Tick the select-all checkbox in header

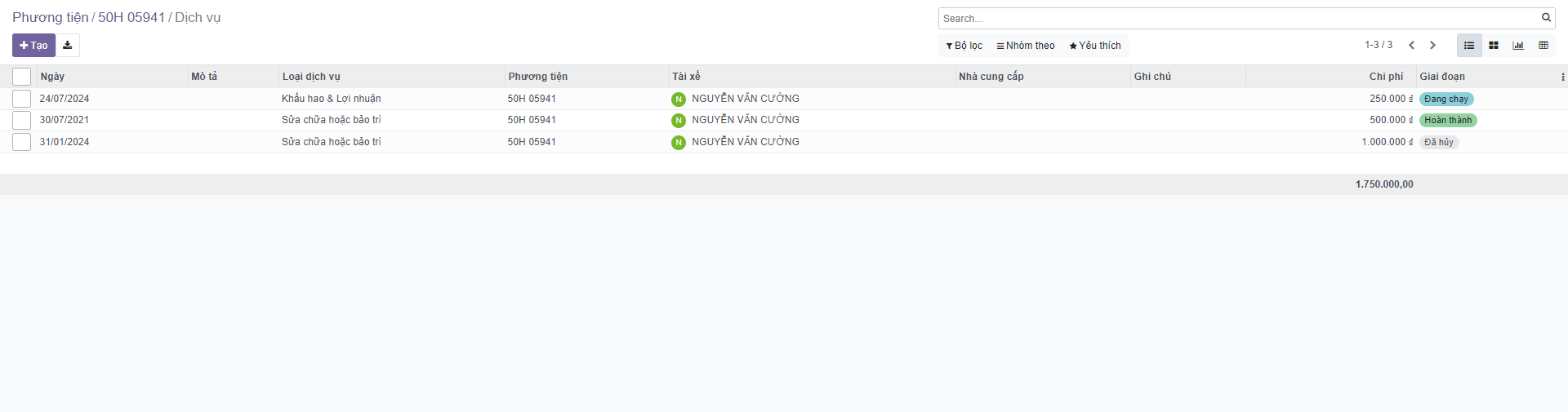pyautogui.click(x=22, y=77)
